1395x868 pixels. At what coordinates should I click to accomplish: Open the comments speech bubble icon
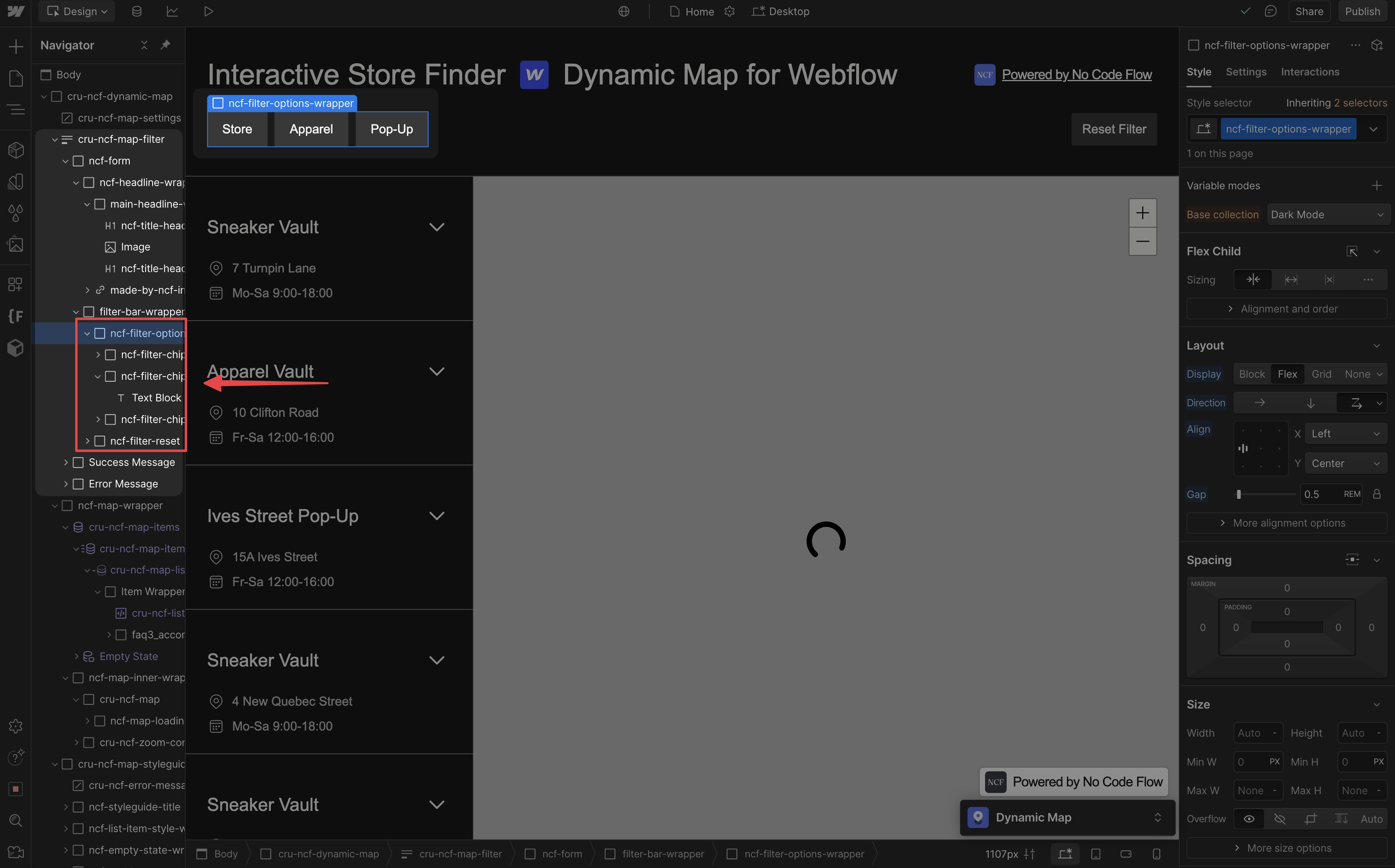pyautogui.click(x=1271, y=11)
